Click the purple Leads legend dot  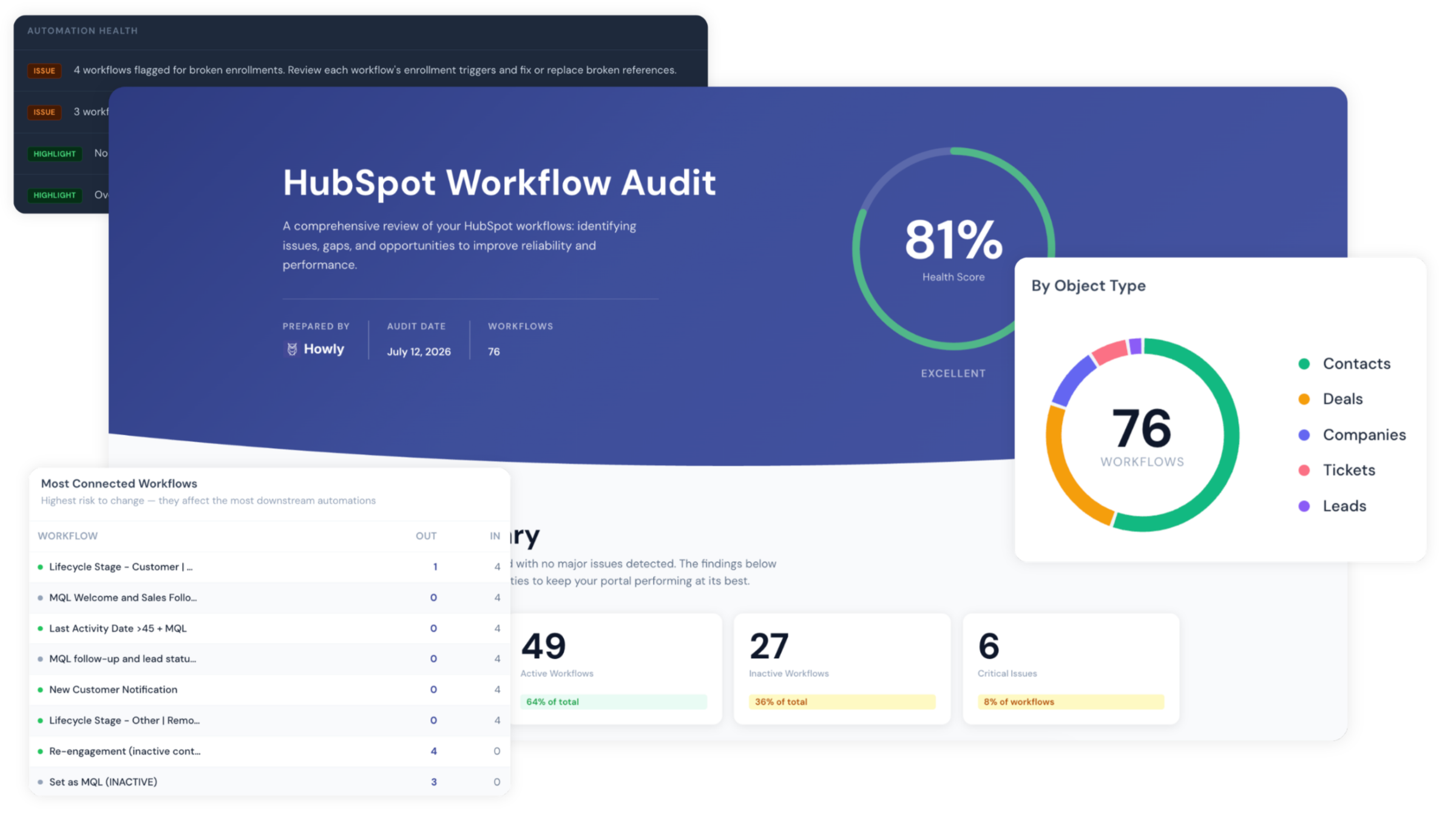tap(1304, 506)
